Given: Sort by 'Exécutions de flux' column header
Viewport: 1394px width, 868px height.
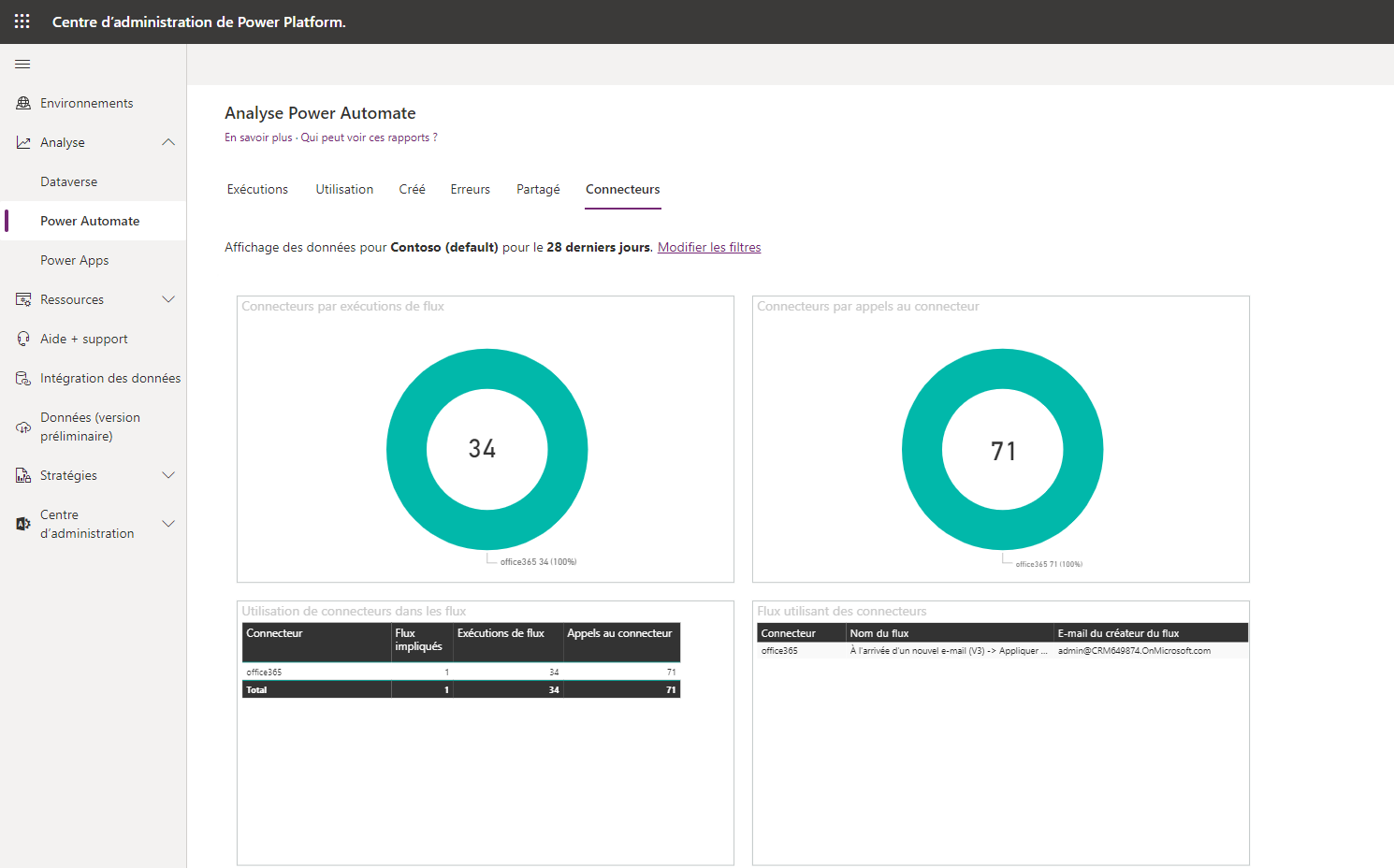Looking at the screenshot, I should [507, 642].
